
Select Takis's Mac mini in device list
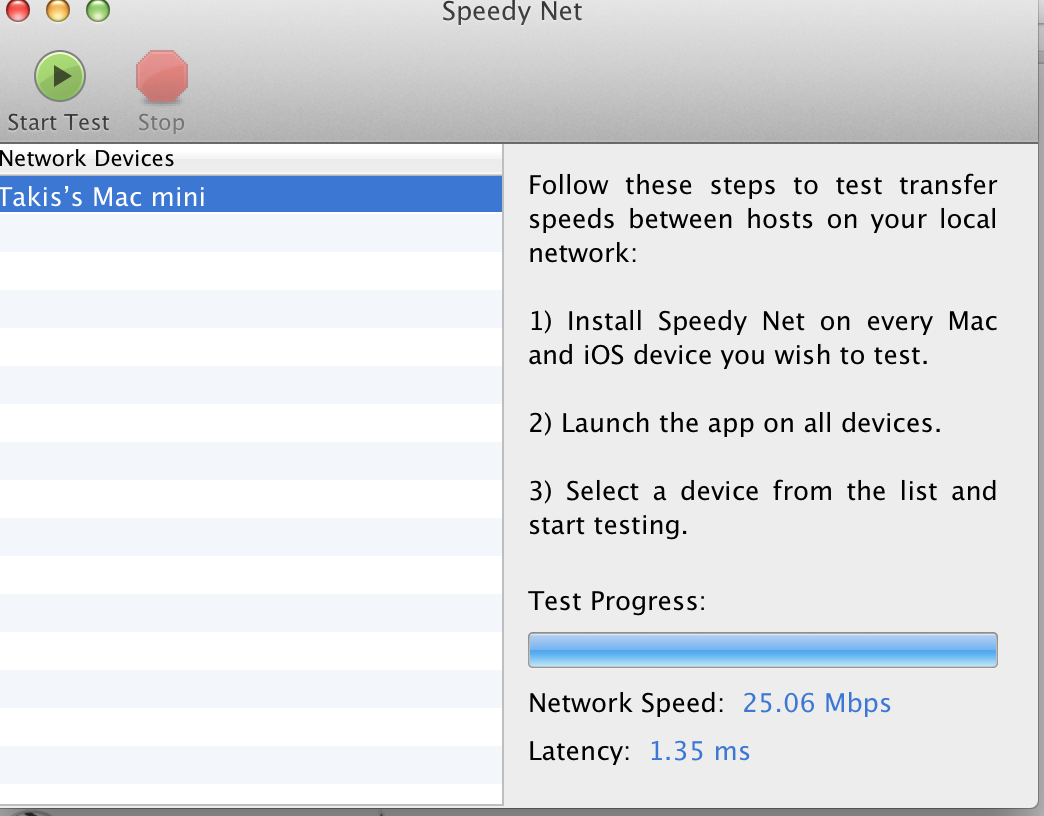[x=251, y=195]
